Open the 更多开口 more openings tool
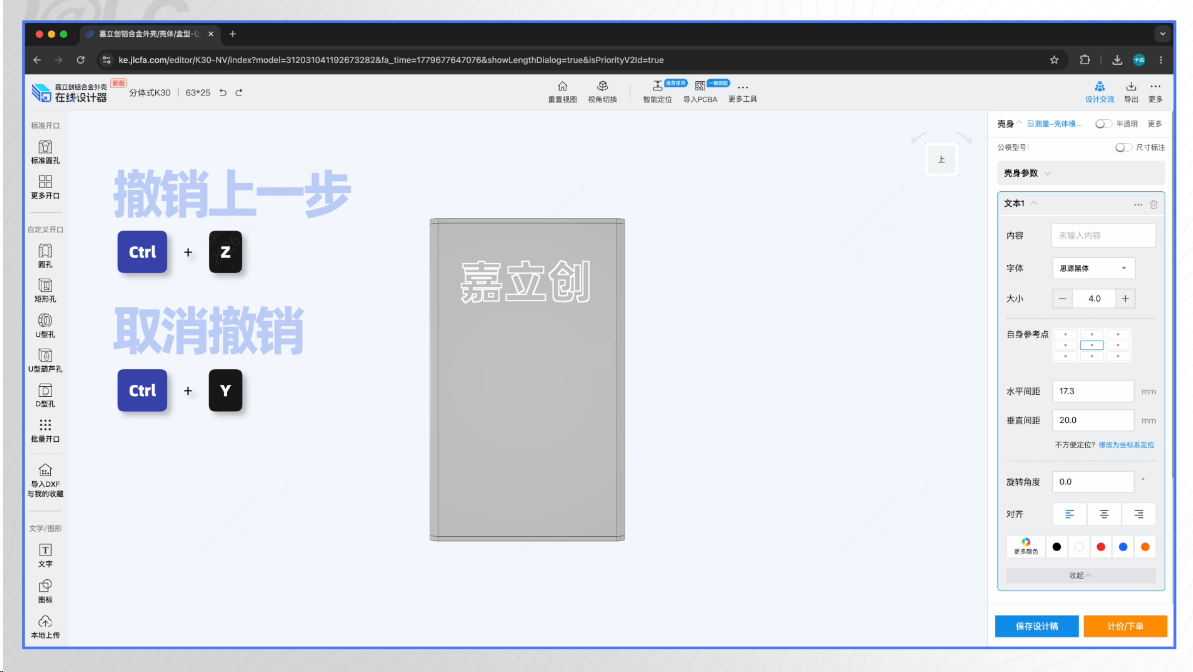The height and width of the screenshot is (672, 1193). [x=45, y=186]
